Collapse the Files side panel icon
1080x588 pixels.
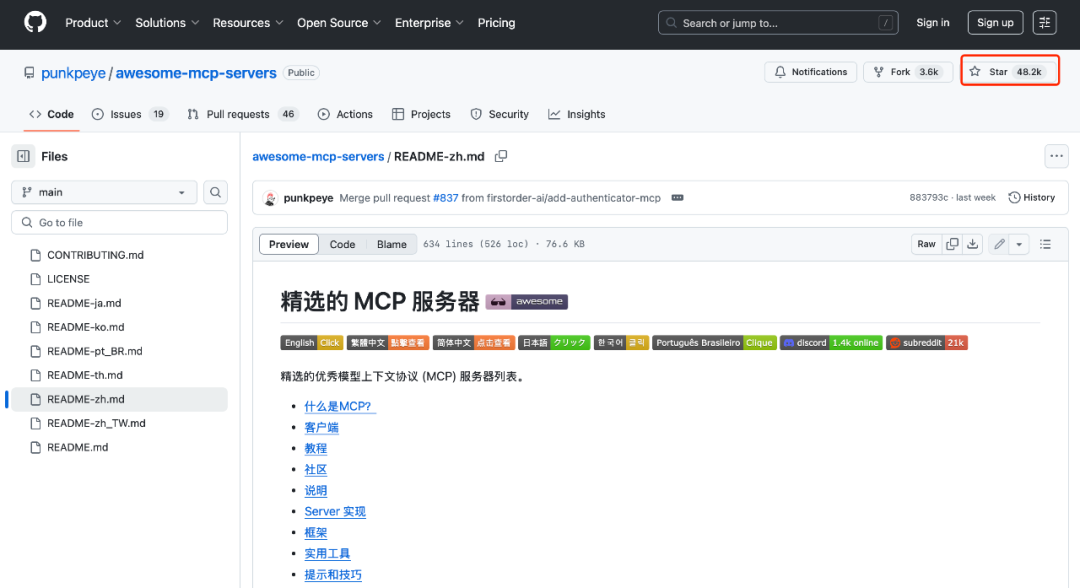coord(23,156)
